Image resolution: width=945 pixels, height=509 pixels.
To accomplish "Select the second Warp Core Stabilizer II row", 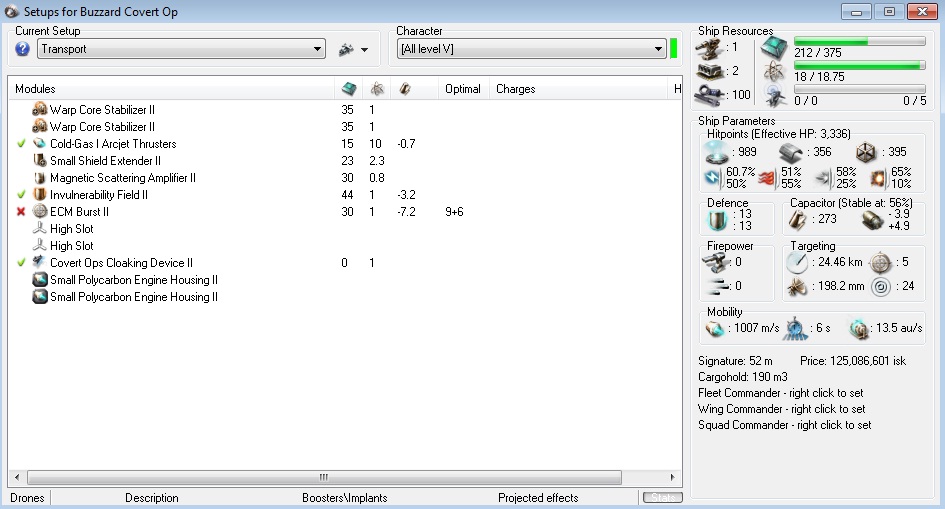I will click(x=345, y=126).
